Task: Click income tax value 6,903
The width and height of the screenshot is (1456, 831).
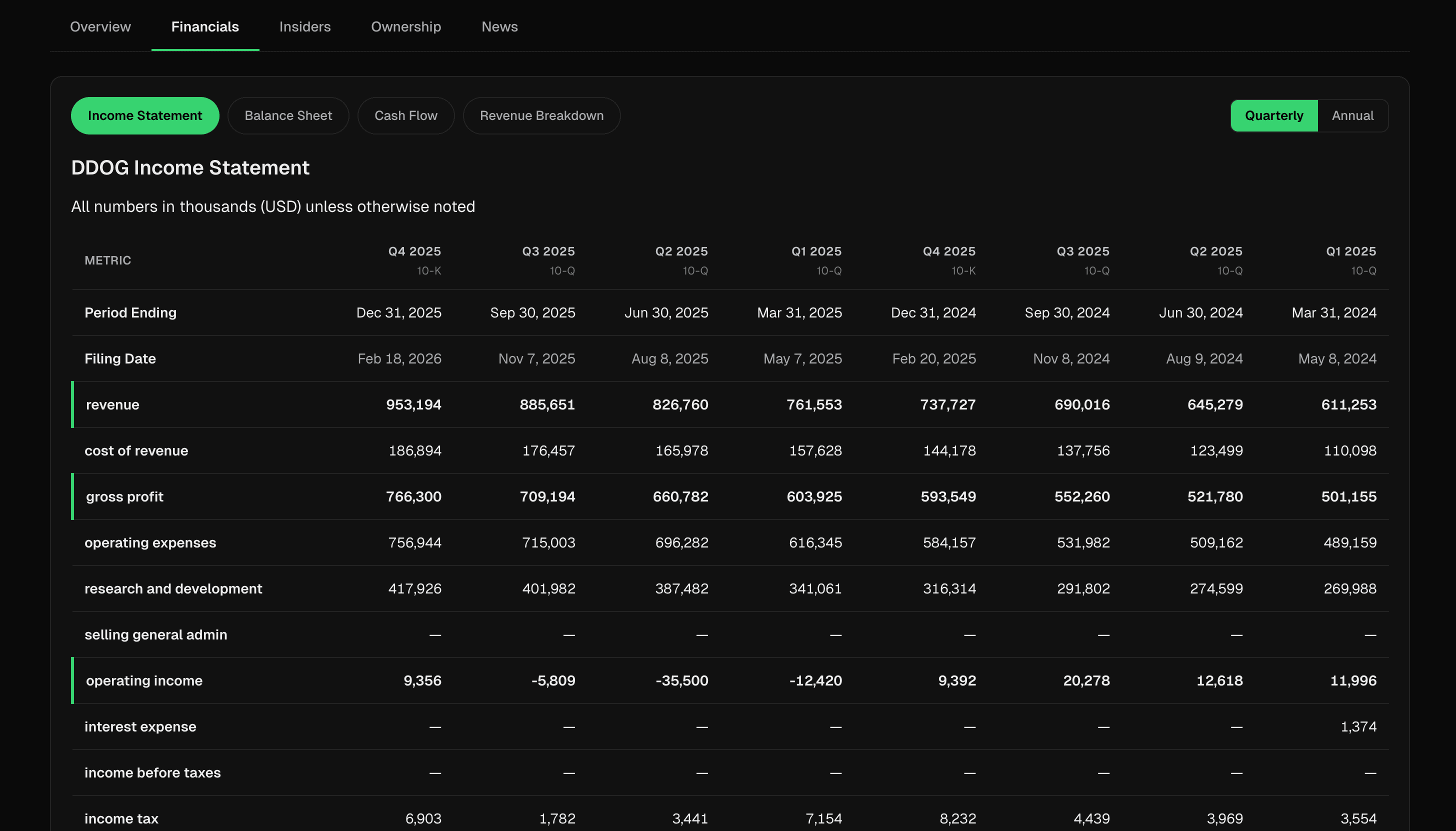Action: pos(423,818)
